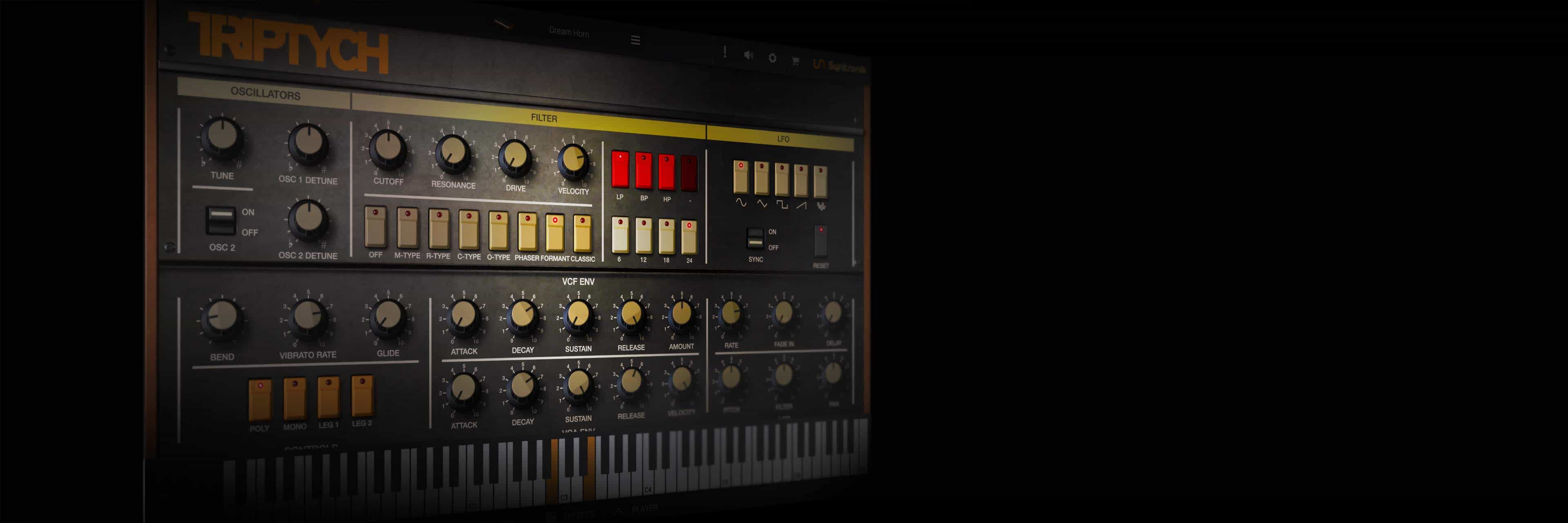This screenshot has height=523, width=1568.
Task: Select the M-TYPE filter button
Action: [x=407, y=228]
